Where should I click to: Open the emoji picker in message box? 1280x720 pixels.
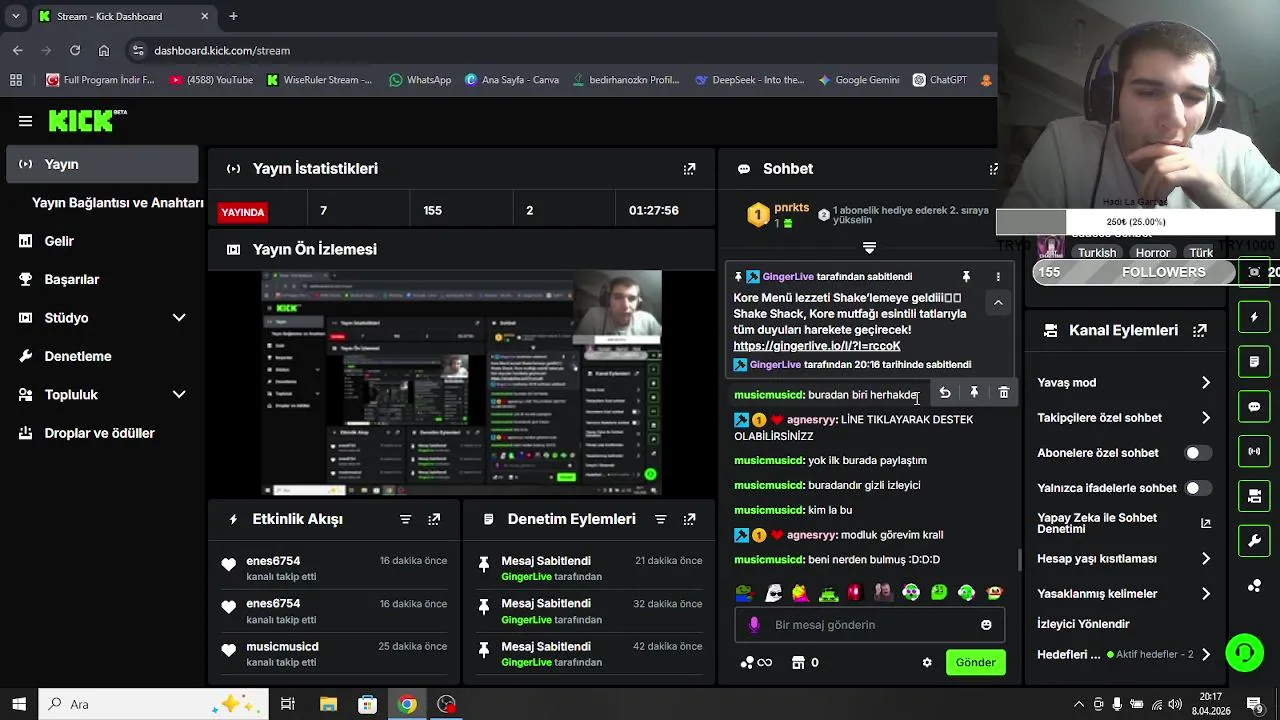(986, 625)
